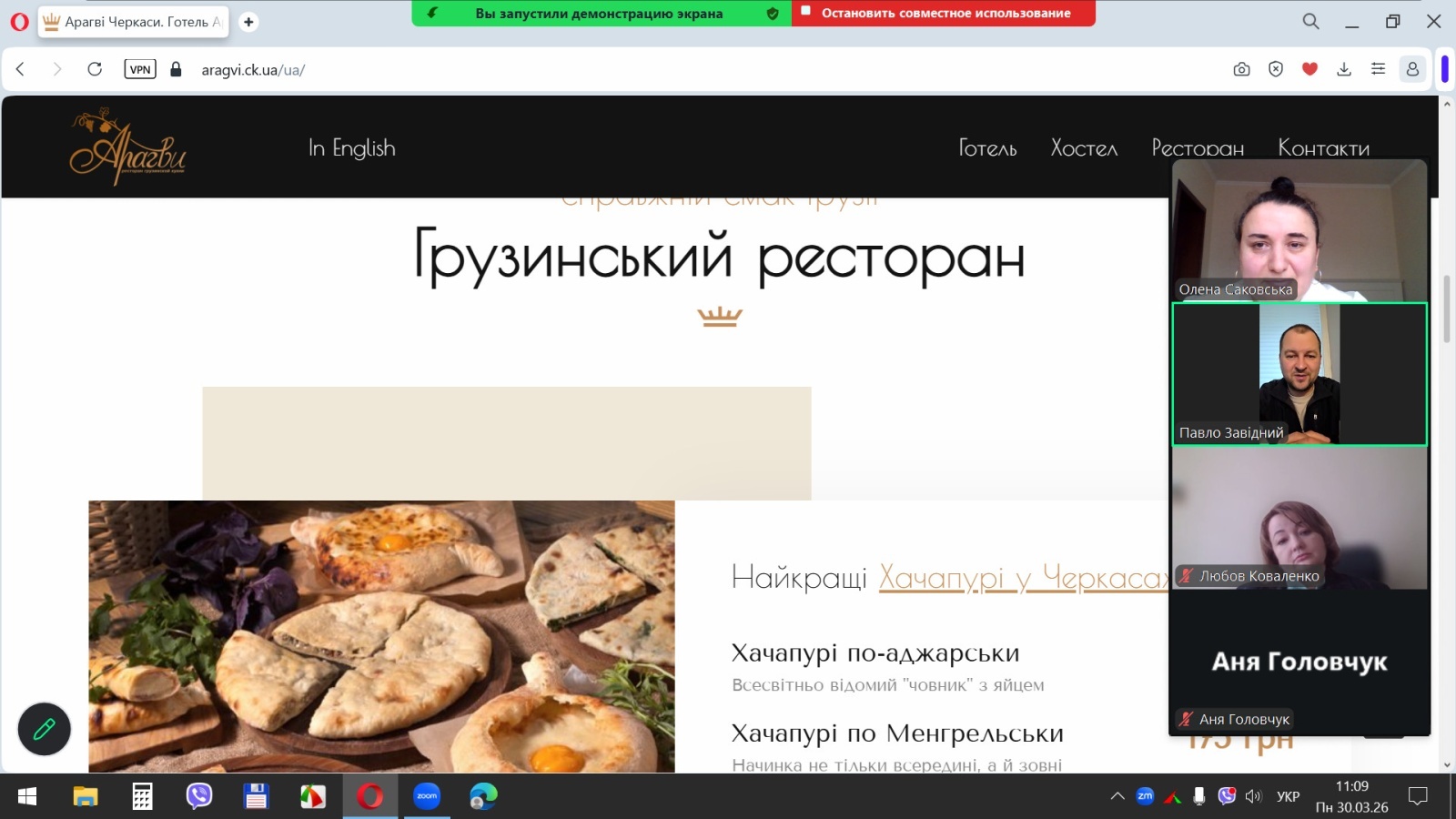
Task: Open the Готель menu item
Action: tap(987, 148)
